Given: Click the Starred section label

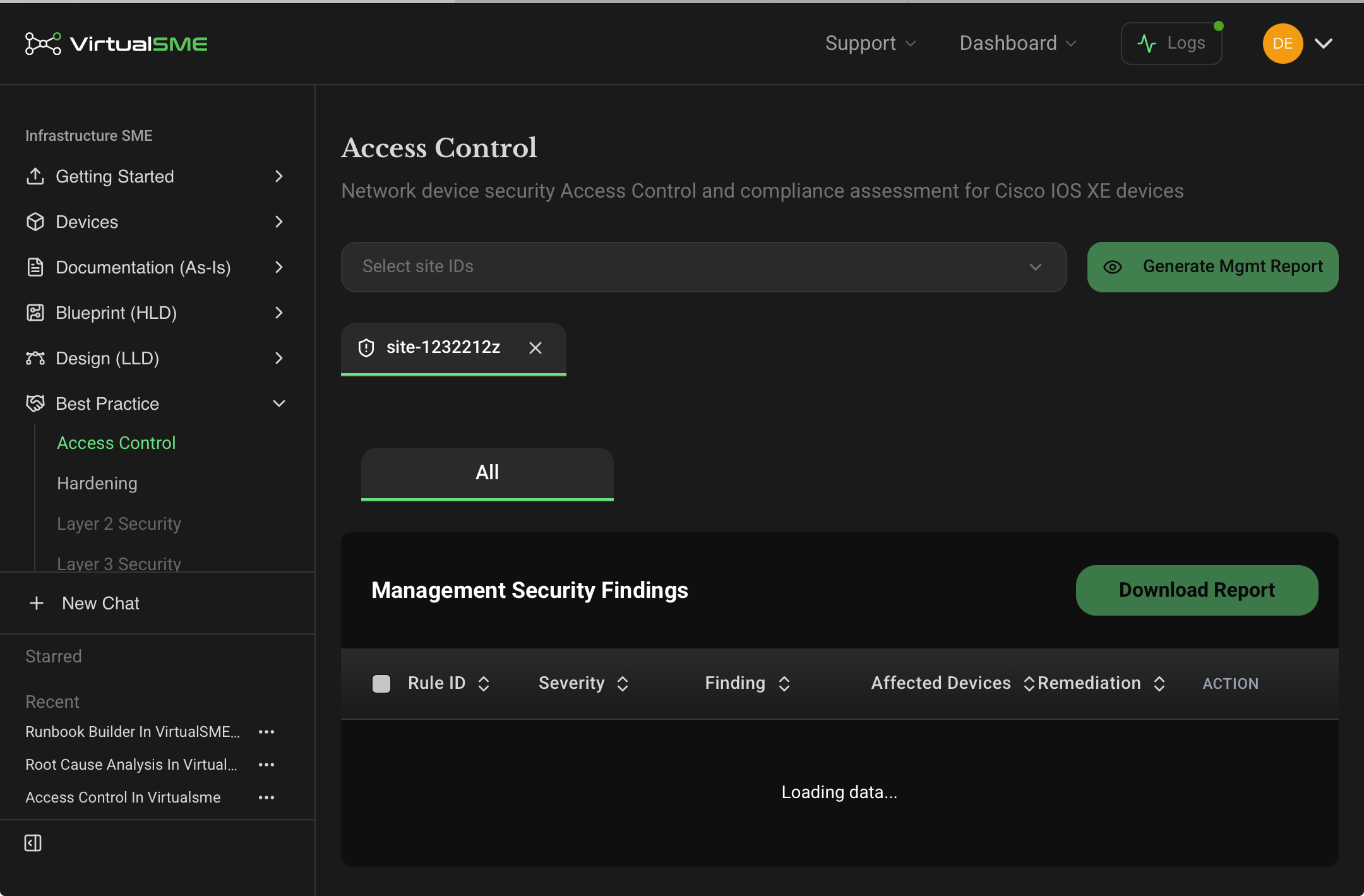Looking at the screenshot, I should [54, 656].
